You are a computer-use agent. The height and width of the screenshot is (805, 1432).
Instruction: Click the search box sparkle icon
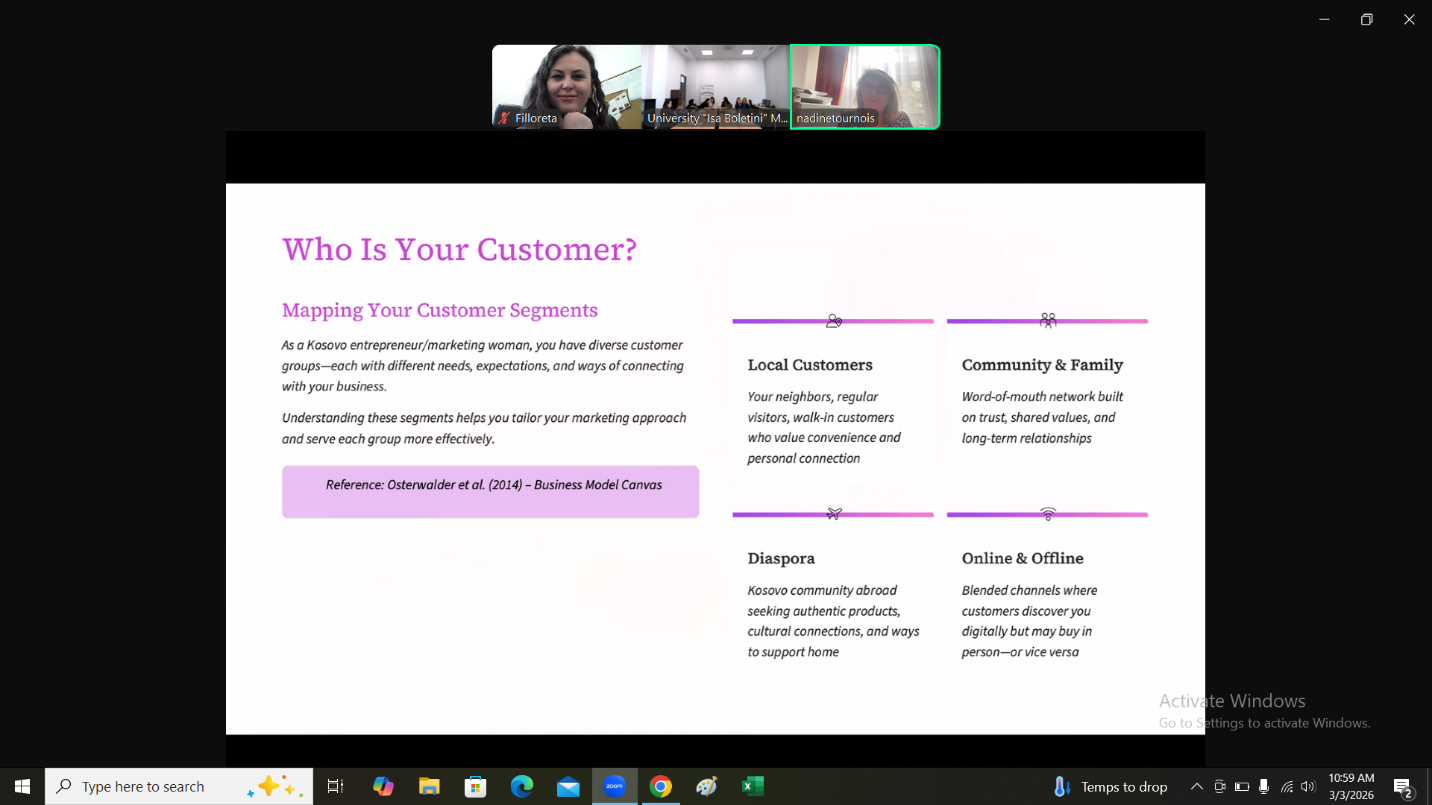pos(276,787)
